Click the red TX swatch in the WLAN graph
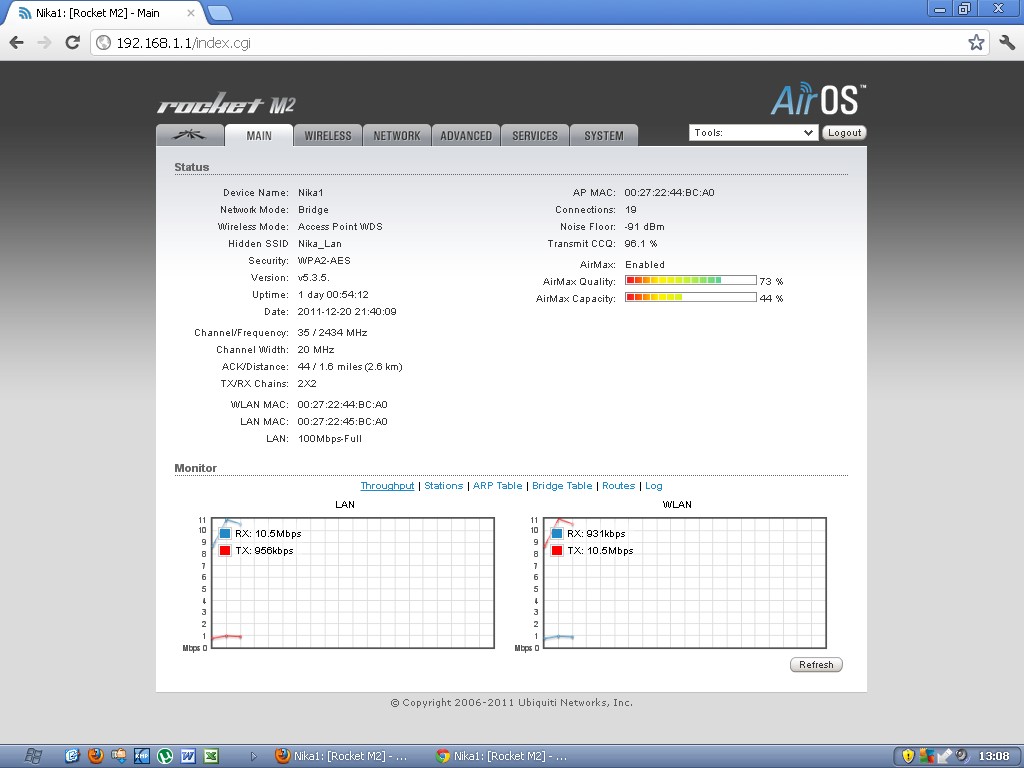The width and height of the screenshot is (1024, 768). (x=557, y=550)
